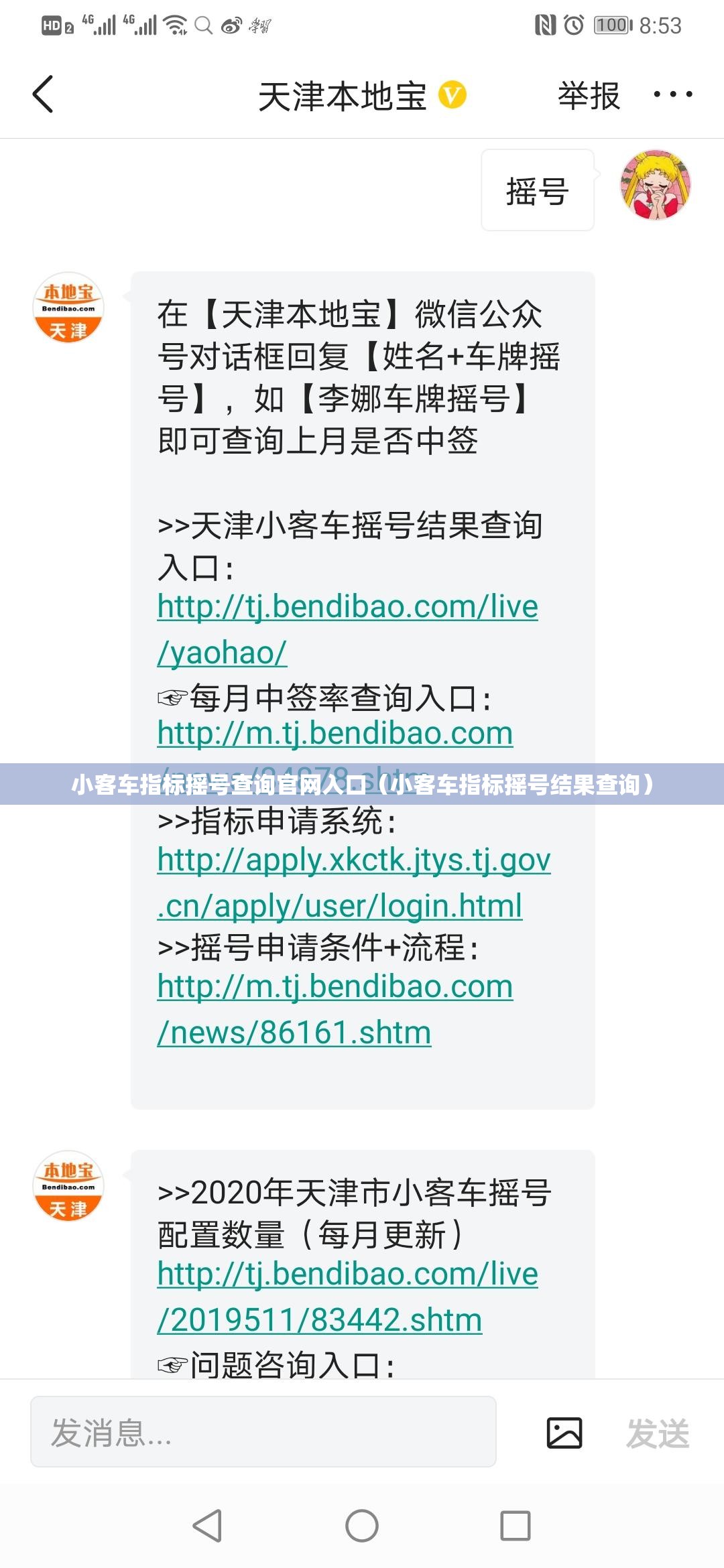Open the first 本地宝 天津 sender avatar
This screenshot has height=1568, width=724.
[68, 308]
